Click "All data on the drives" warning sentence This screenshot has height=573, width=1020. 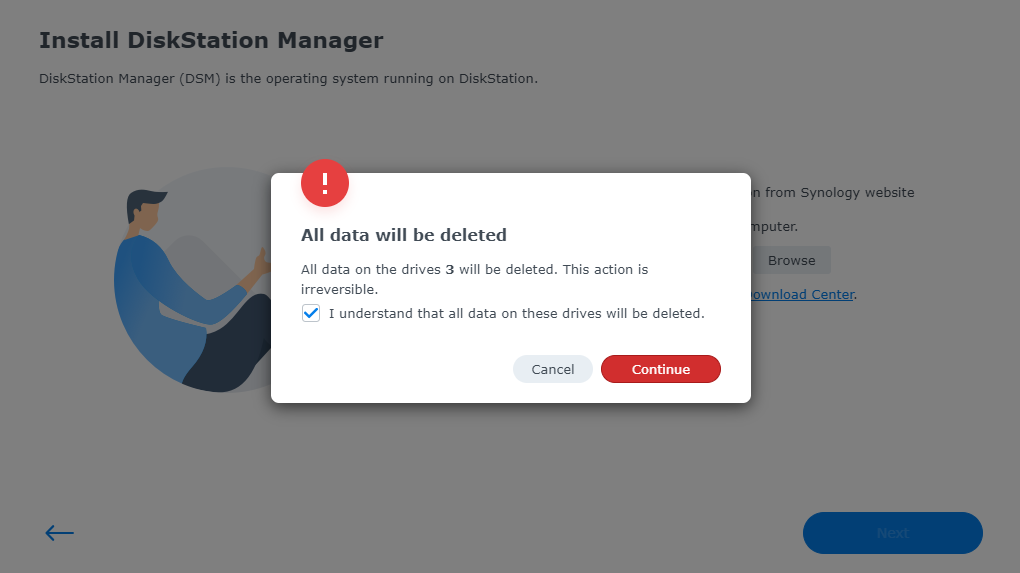point(371,270)
